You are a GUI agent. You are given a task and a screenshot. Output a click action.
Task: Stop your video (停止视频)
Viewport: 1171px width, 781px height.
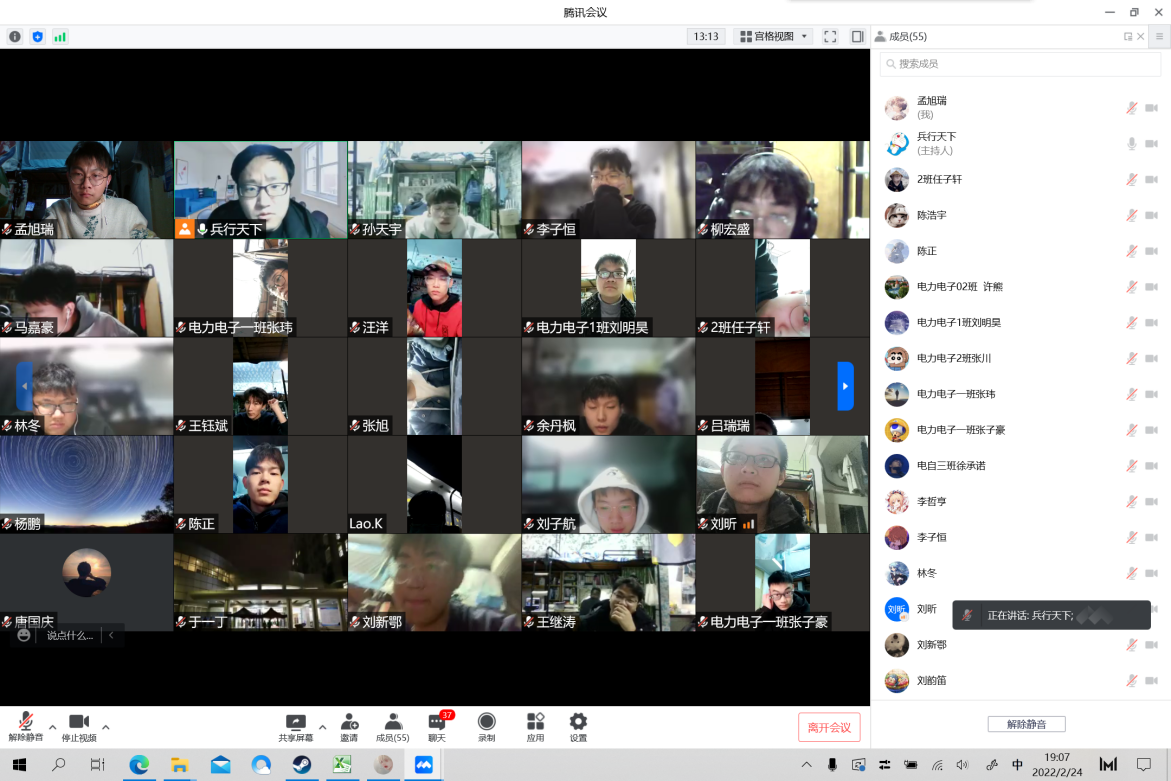pyautogui.click(x=79, y=727)
